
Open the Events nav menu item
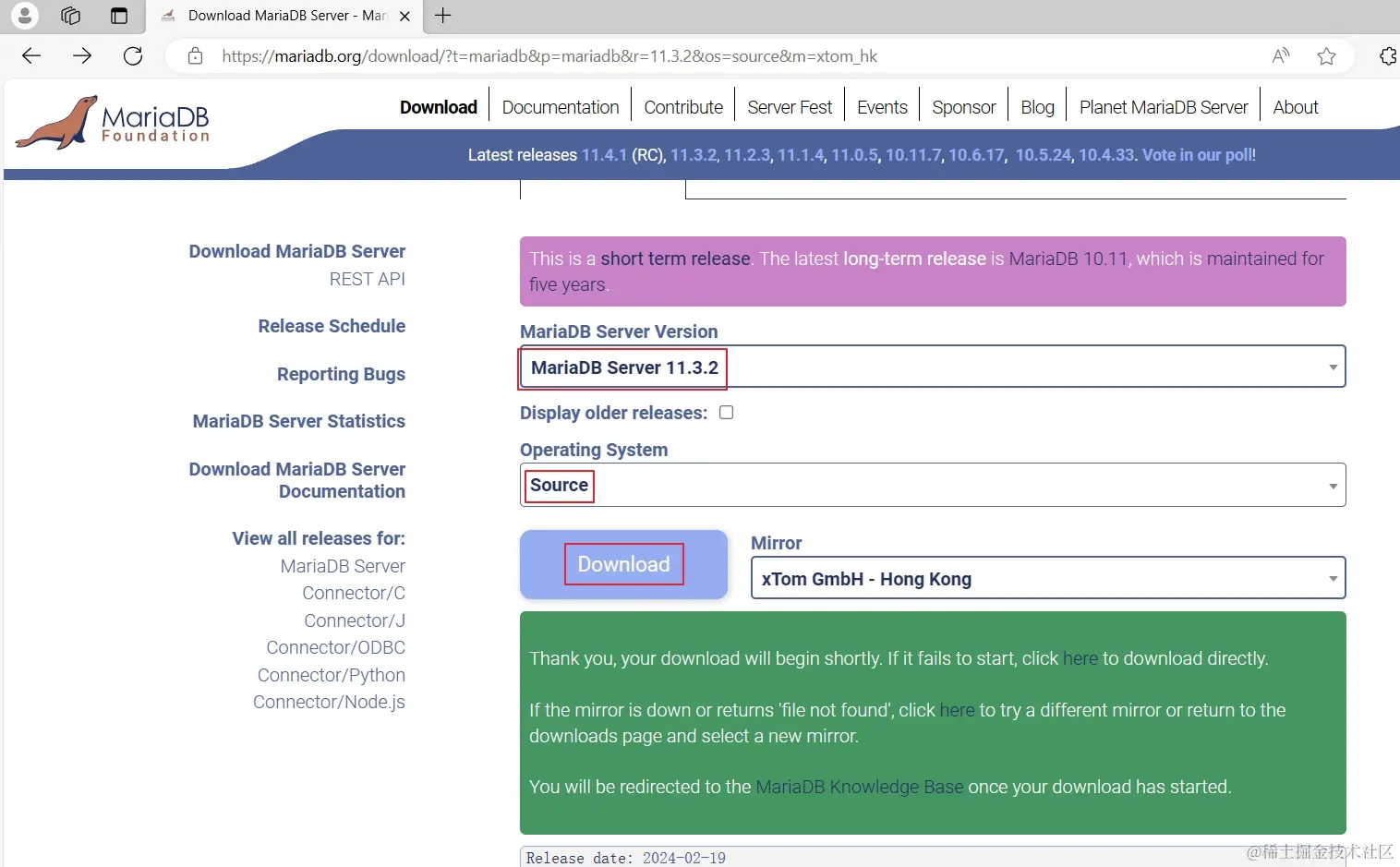882,107
